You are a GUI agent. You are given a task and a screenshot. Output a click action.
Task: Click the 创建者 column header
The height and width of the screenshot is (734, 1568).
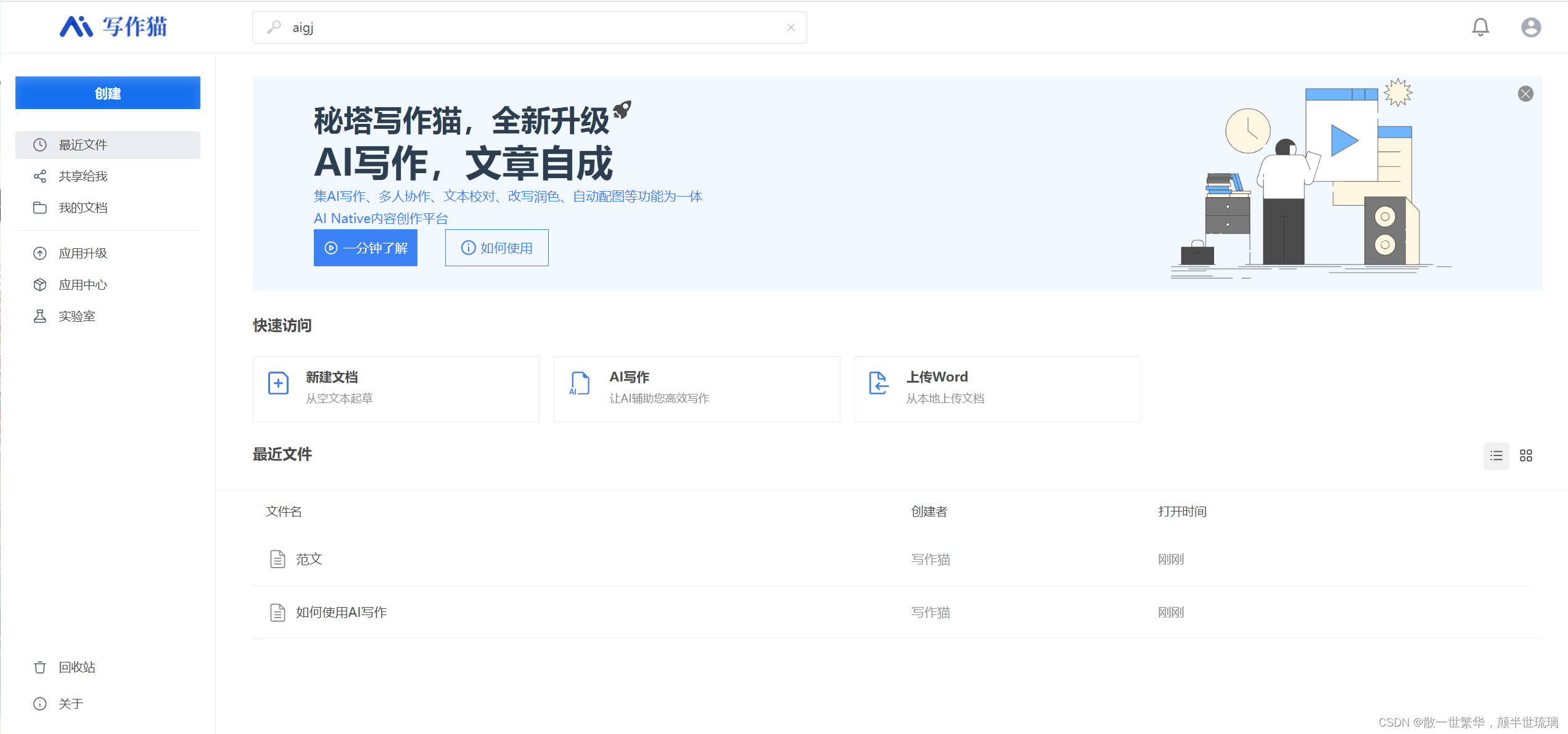tap(929, 512)
